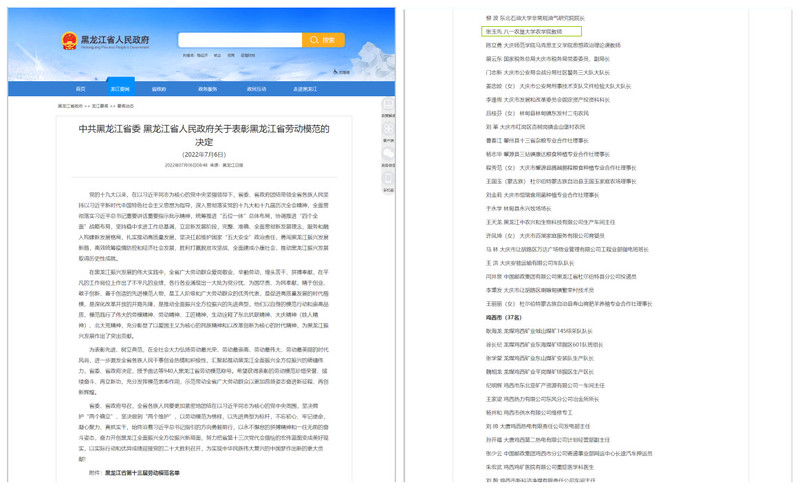This screenshot has width=799, height=489.
Task: Click the row 刘 革 大庆市红岗区
Action: (535, 127)
